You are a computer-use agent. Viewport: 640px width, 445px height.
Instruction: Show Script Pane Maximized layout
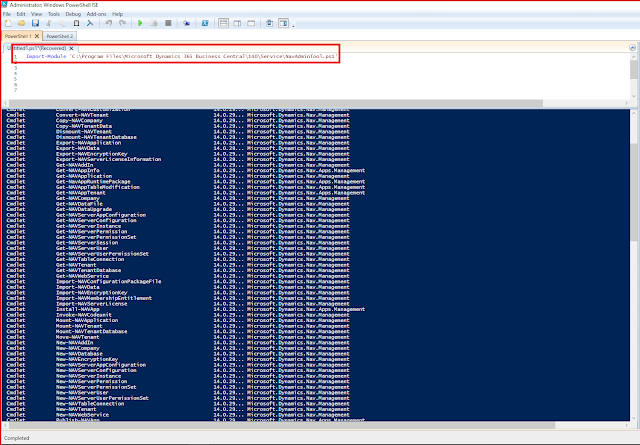point(251,23)
